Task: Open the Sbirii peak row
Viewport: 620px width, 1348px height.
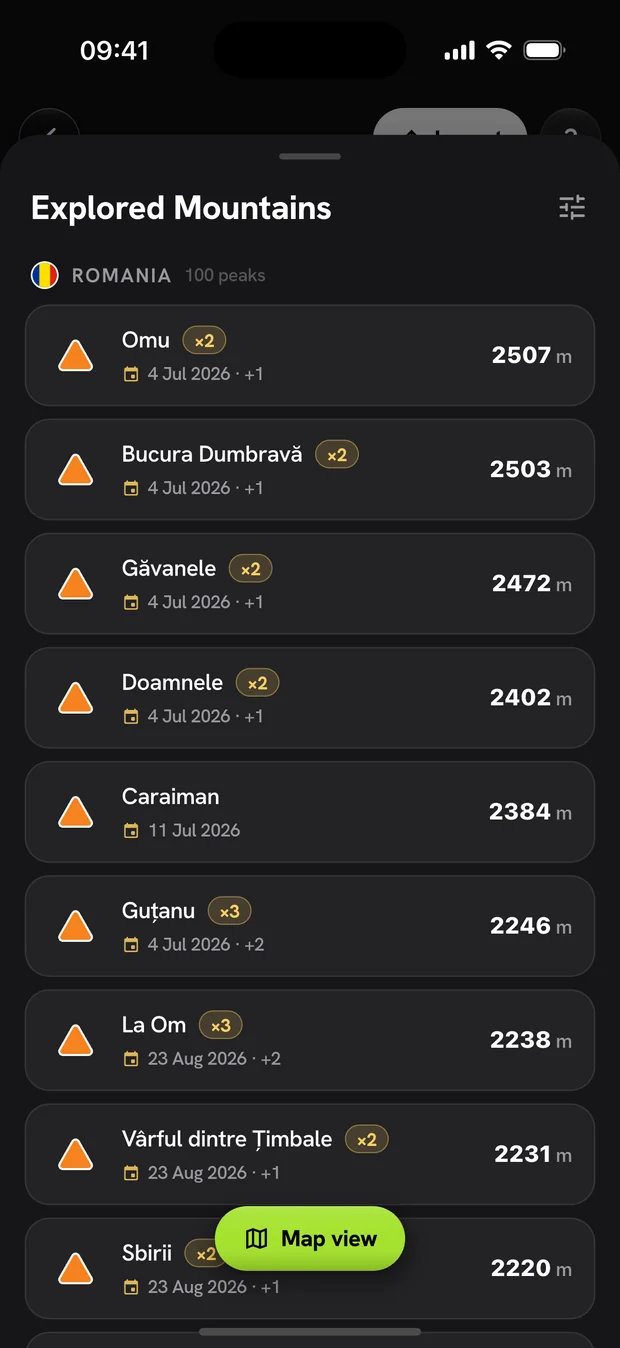Action: 310,1267
